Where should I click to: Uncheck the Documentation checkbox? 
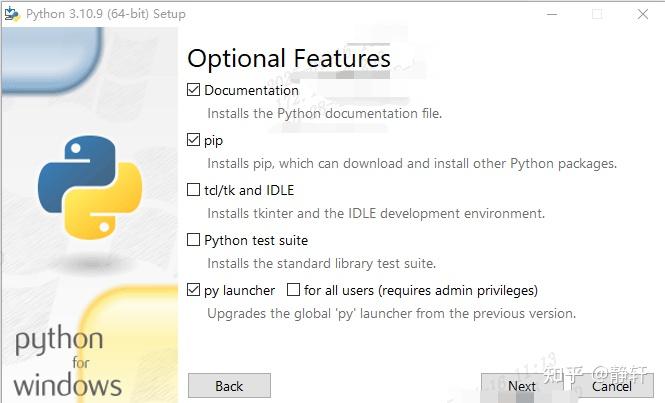point(194,90)
